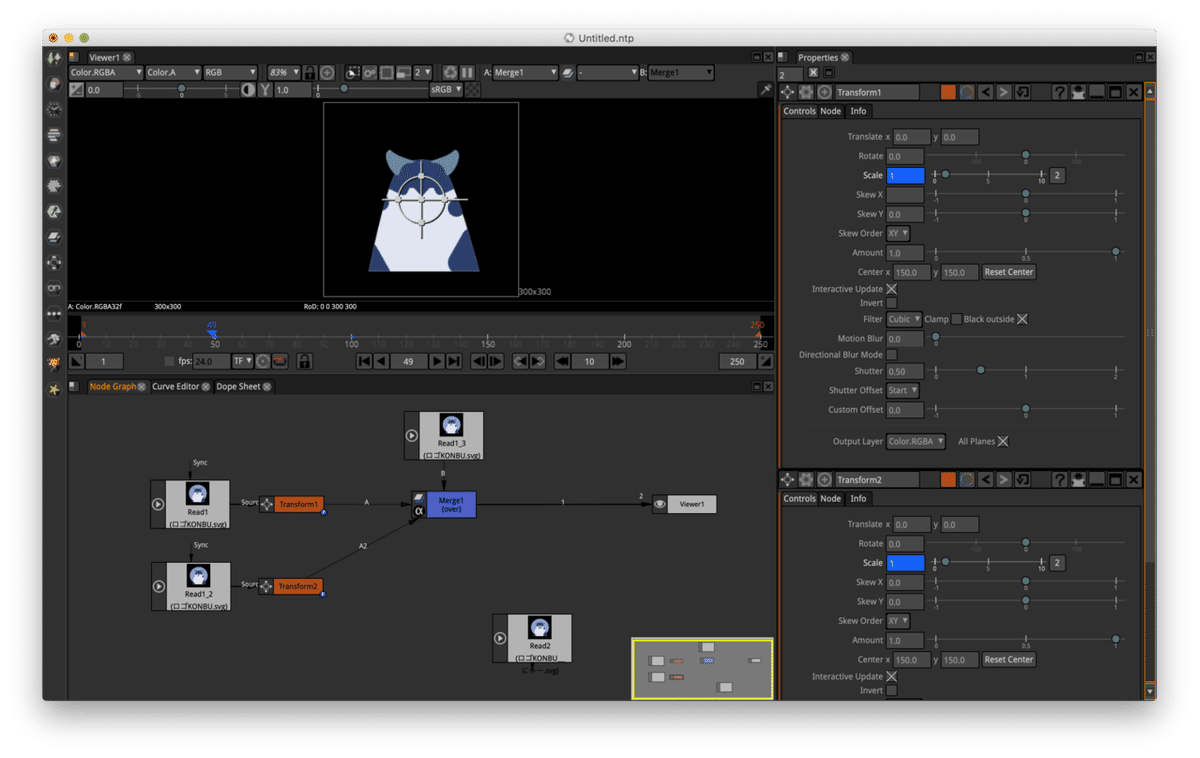Click the auto-contrast icon beside gain slider
Image resolution: width=1200 pixels, height=758 pixels.
tap(248, 90)
